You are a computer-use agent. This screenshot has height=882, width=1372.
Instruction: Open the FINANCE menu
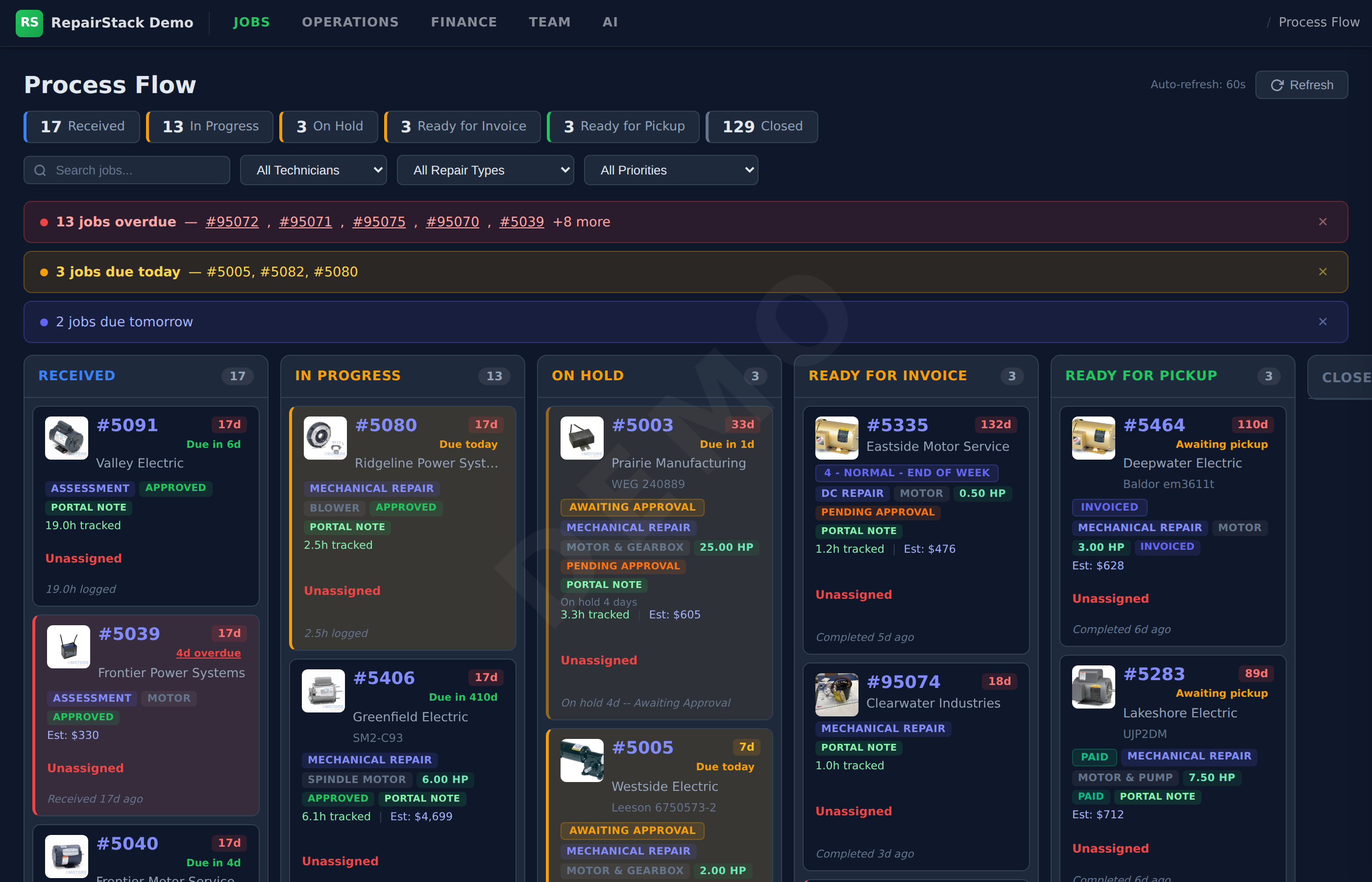tap(464, 23)
